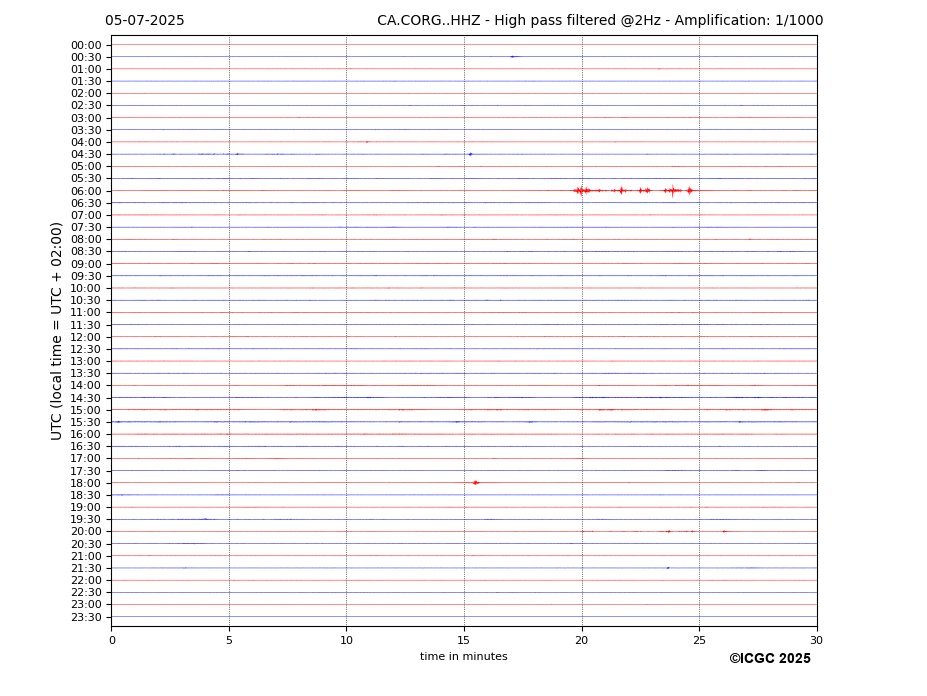Click the ©ICGC 2025 copyright text
927x696 pixels.
click(x=770, y=659)
